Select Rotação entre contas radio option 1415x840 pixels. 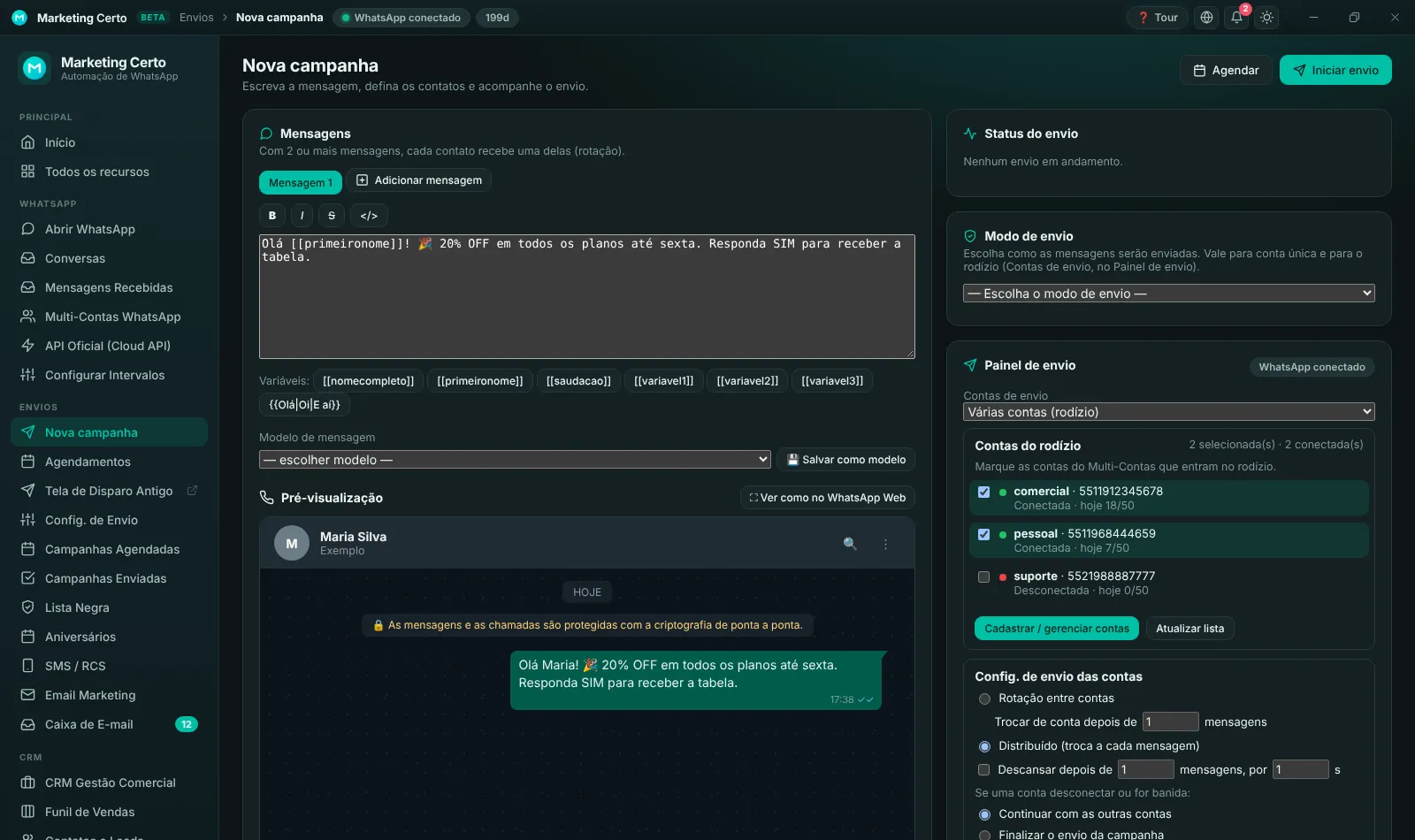[984, 699]
